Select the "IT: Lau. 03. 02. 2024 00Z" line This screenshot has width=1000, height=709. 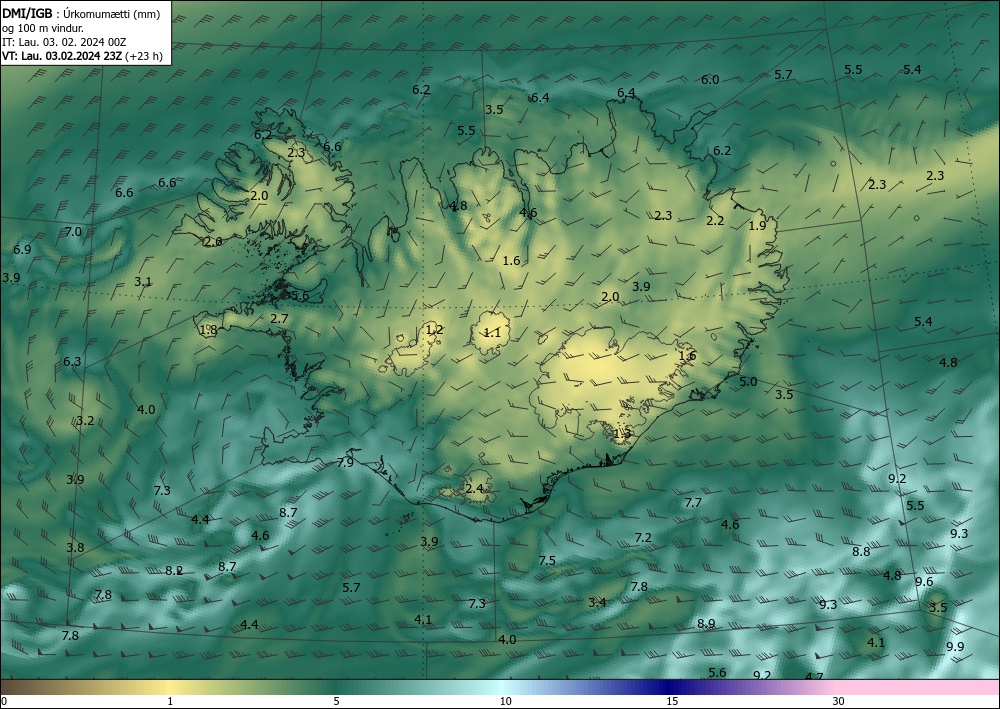pos(64,42)
